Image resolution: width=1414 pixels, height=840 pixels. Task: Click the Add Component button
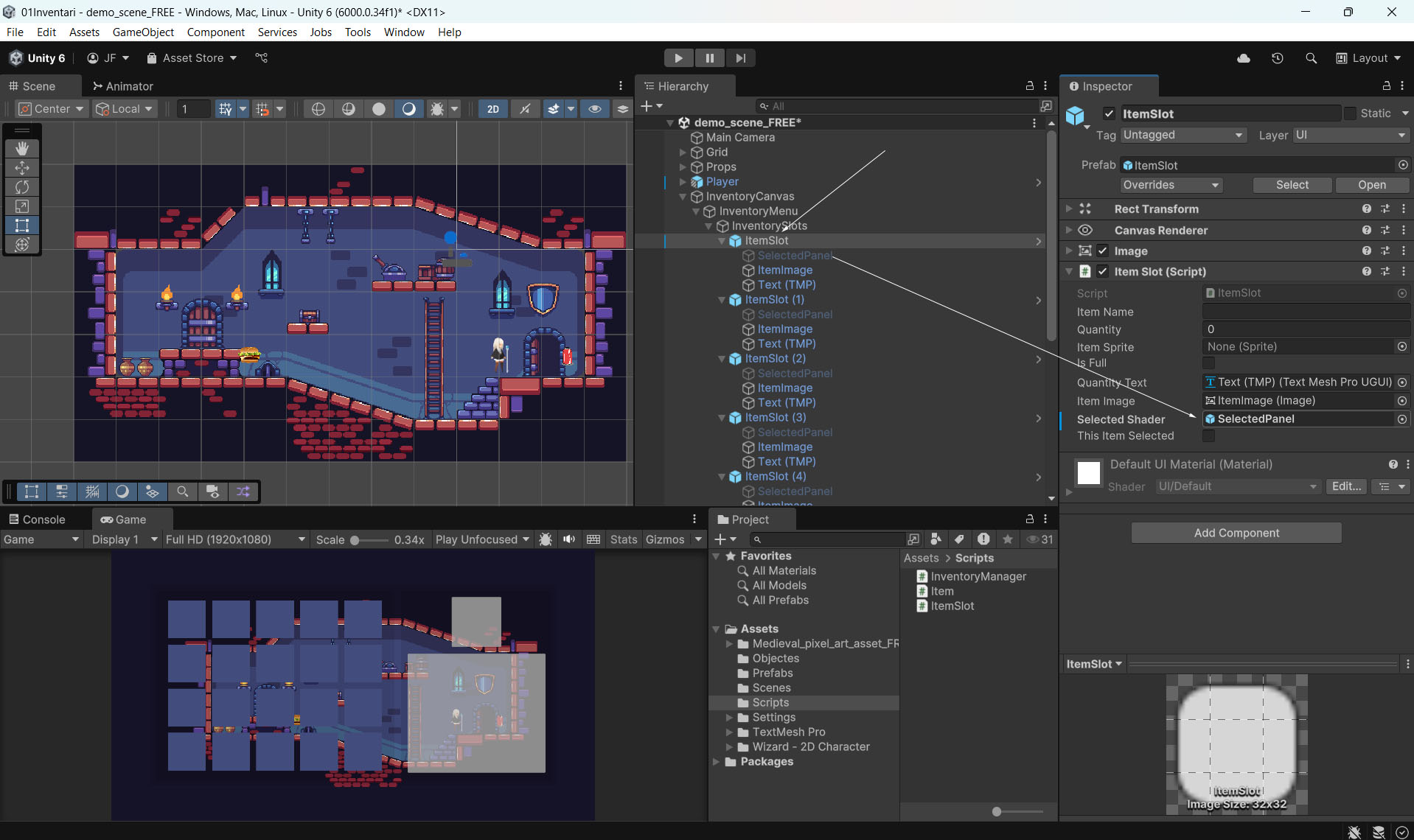click(1236, 533)
